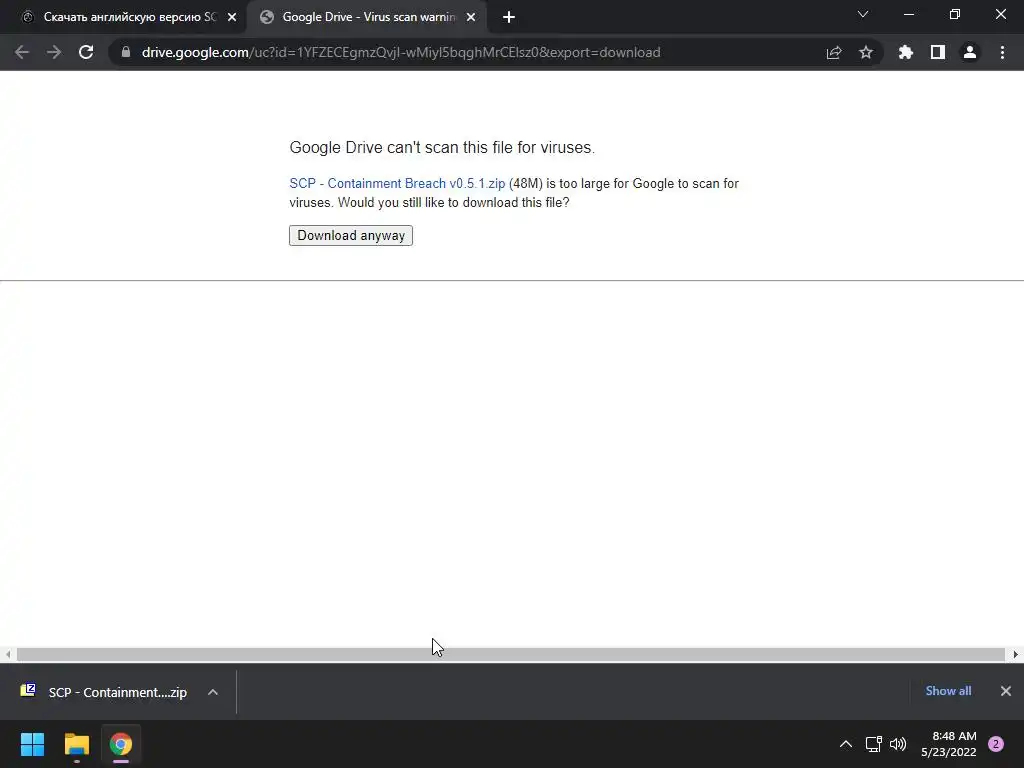Open the clock showing 8:48 AM
This screenshot has height=768, width=1024.
click(x=949, y=744)
